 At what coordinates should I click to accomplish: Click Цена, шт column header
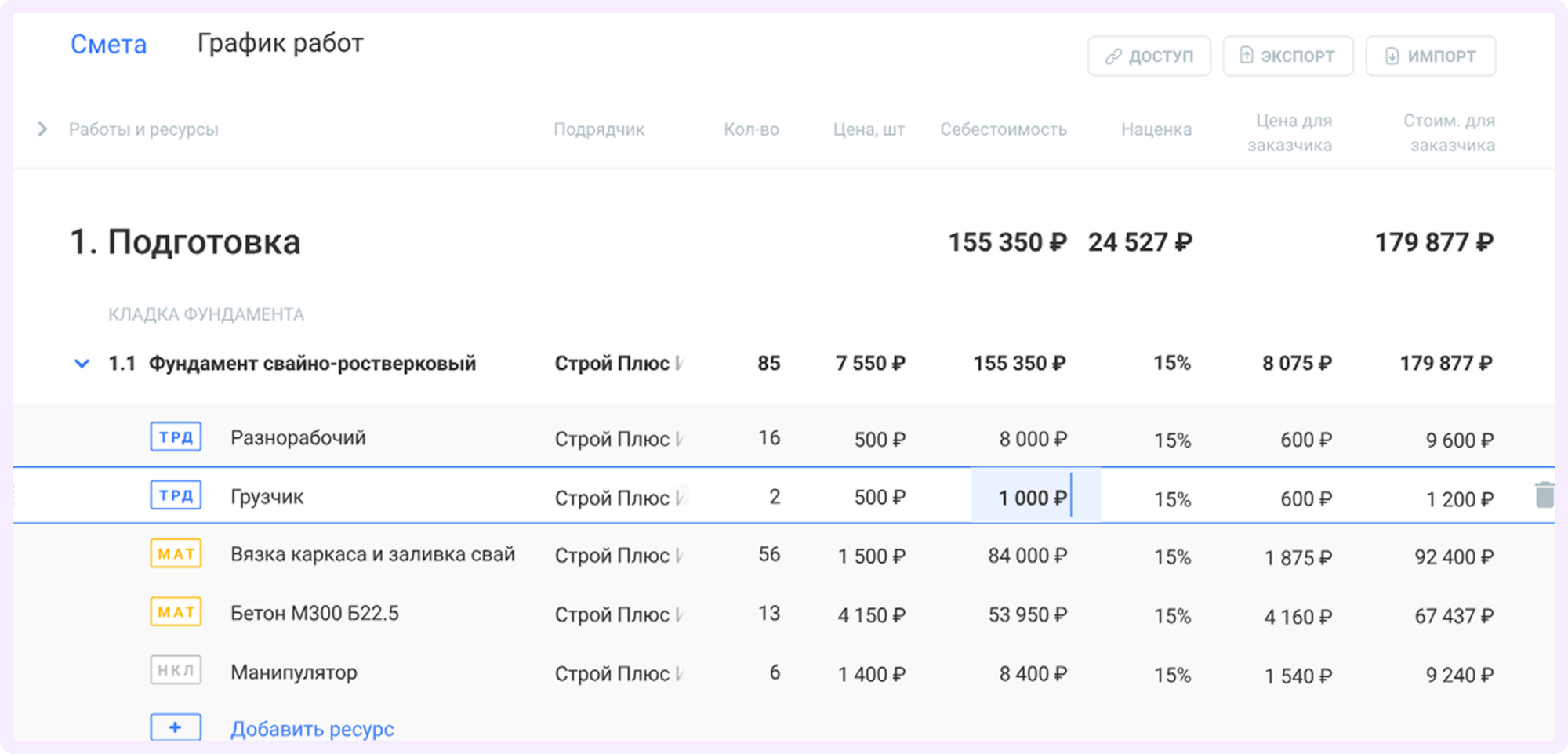(869, 129)
